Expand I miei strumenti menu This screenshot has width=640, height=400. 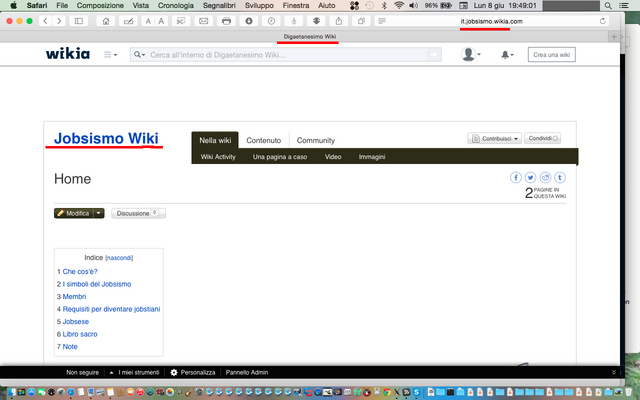[135, 372]
